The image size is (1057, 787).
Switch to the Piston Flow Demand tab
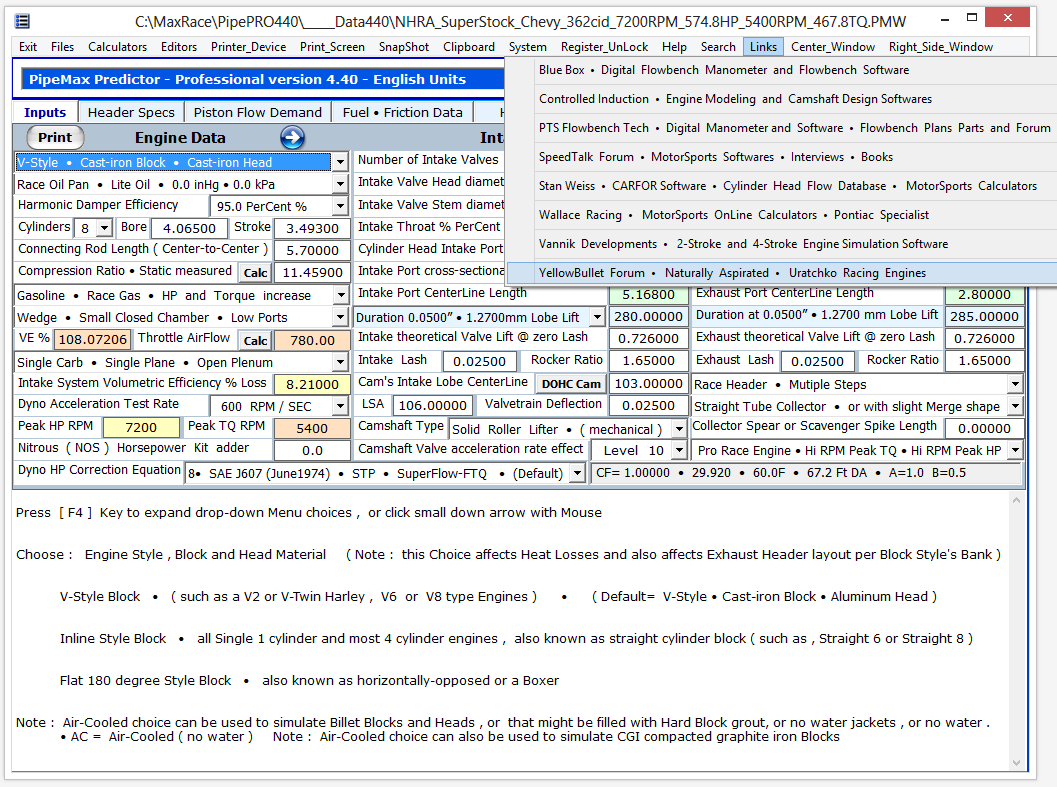258,112
